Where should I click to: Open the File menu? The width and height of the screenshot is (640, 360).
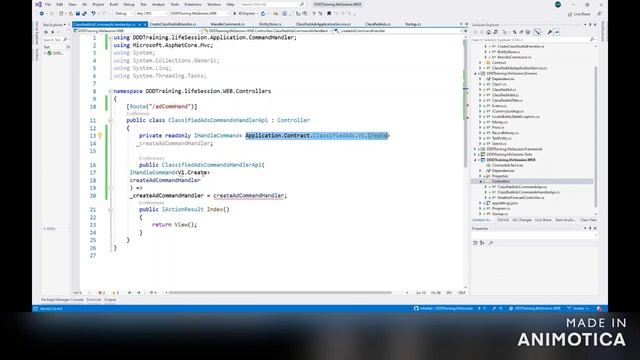48,4
